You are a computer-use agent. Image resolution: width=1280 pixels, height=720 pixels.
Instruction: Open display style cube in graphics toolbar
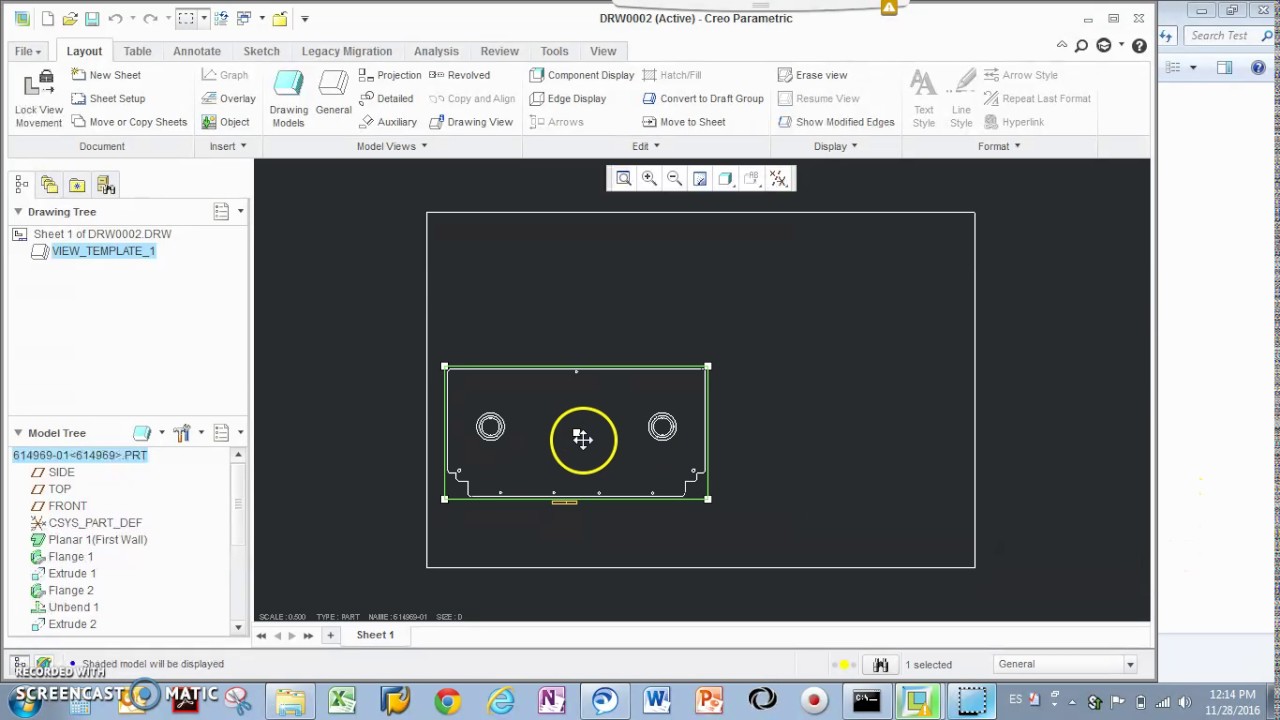[725, 178]
